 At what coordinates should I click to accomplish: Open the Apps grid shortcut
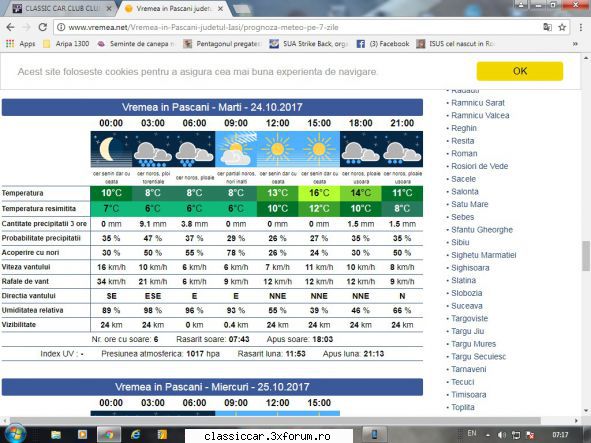pos(21,44)
